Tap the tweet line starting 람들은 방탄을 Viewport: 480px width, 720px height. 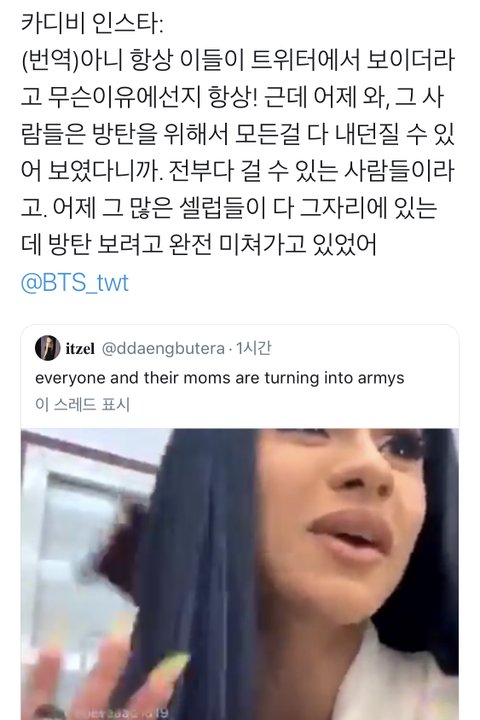[237, 134]
